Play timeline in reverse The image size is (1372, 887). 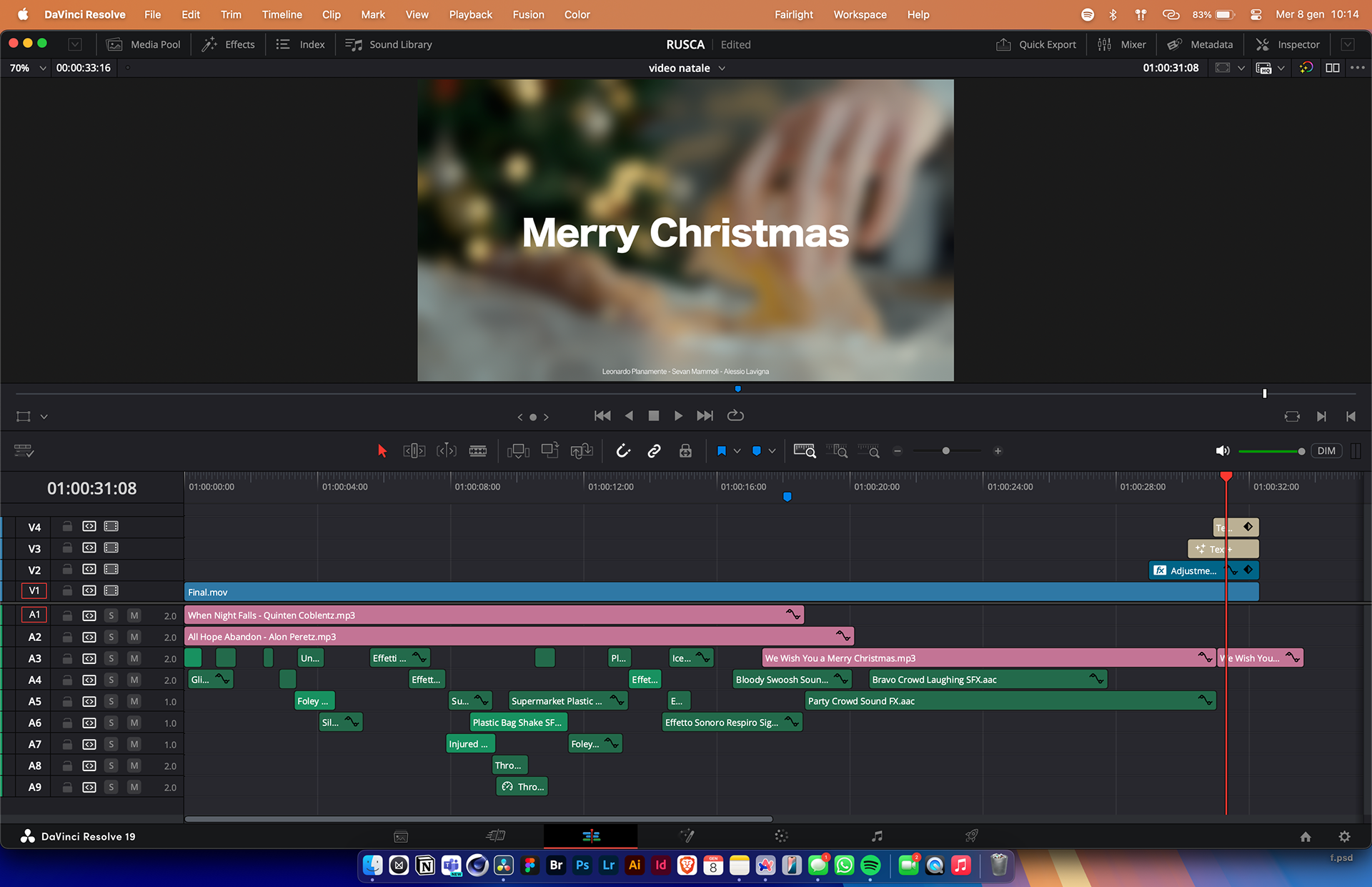pyautogui.click(x=629, y=416)
